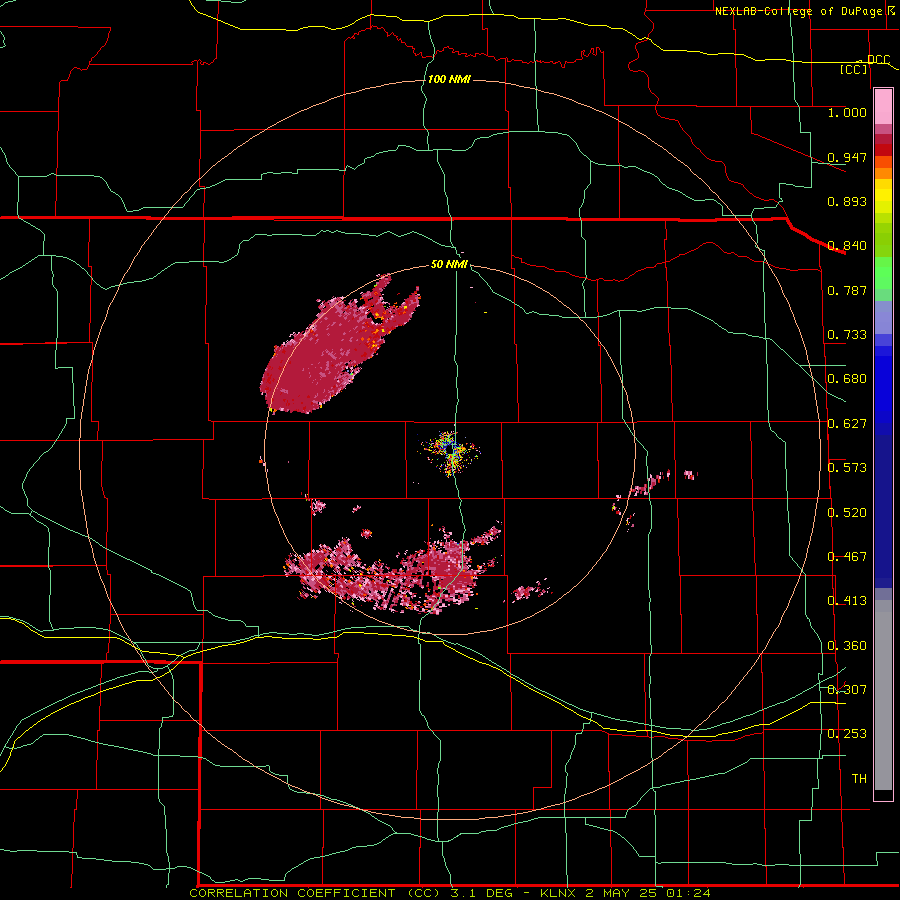Click the 0.573 scale value

[847, 467]
